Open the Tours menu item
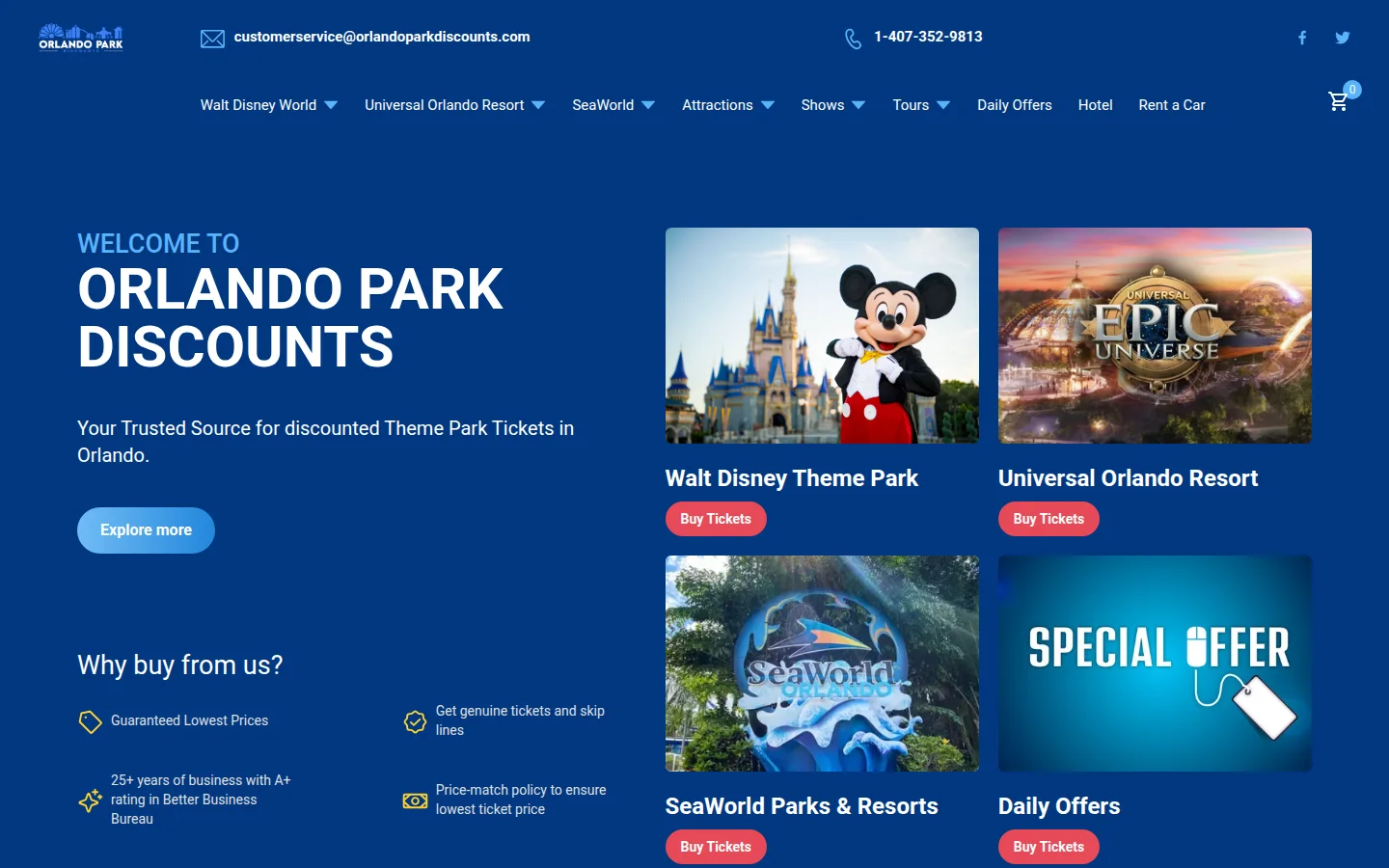 coord(911,105)
